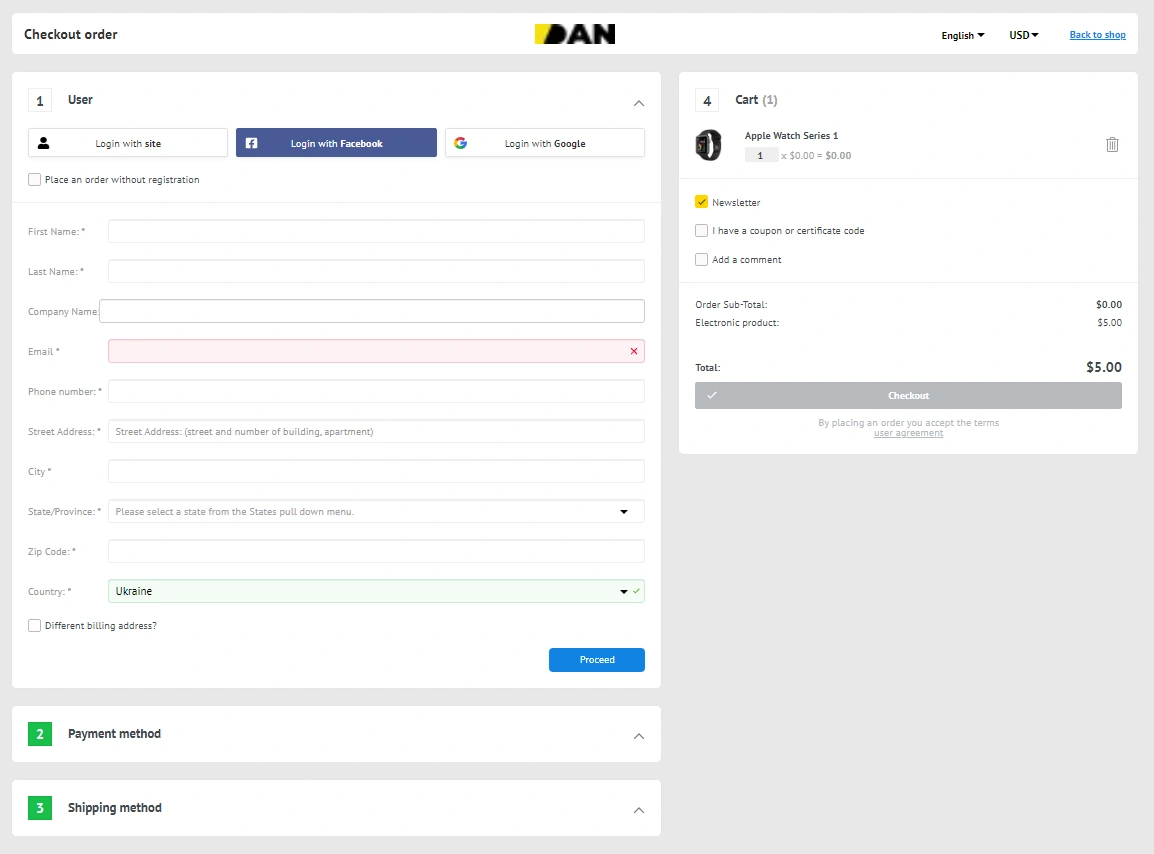
Task: Expand the Payment method section
Action: 639,736
